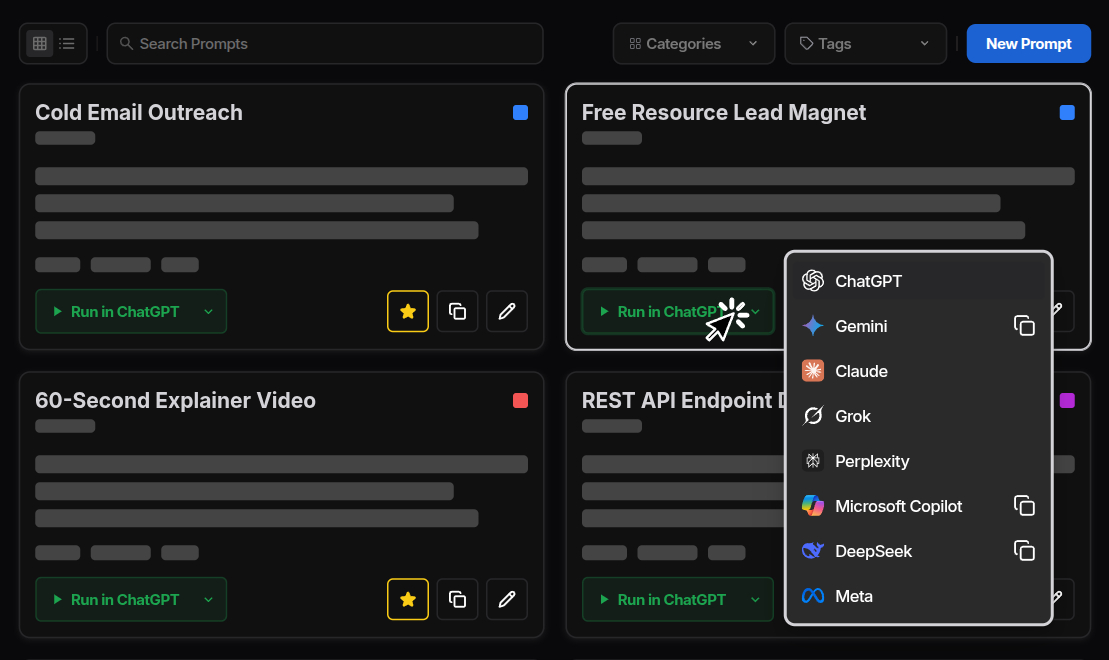Switch to list view
The height and width of the screenshot is (660, 1109).
(66, 43)
